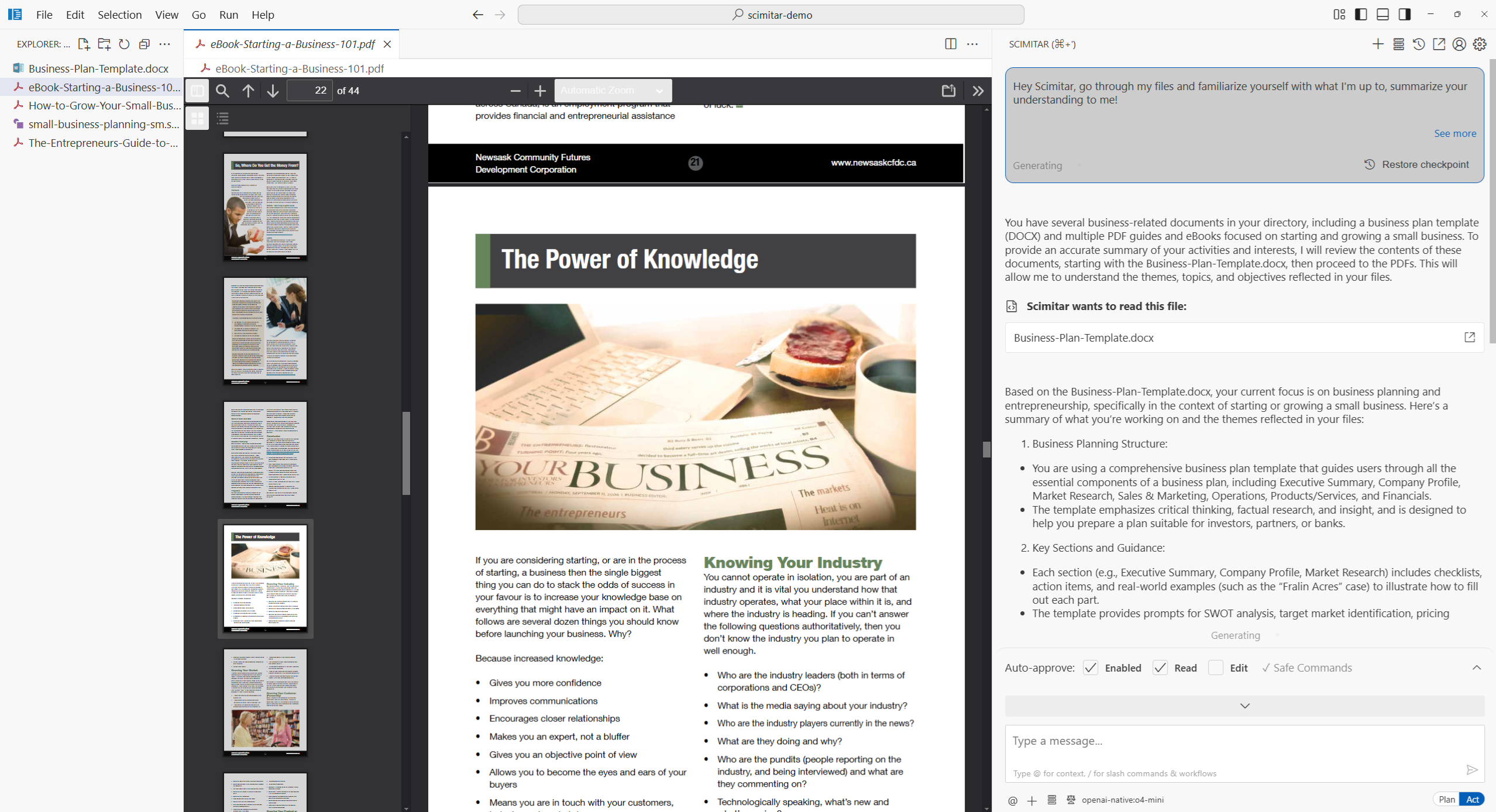Split the editor to the right
This screenshot has width=1496, height=812.
951,44
